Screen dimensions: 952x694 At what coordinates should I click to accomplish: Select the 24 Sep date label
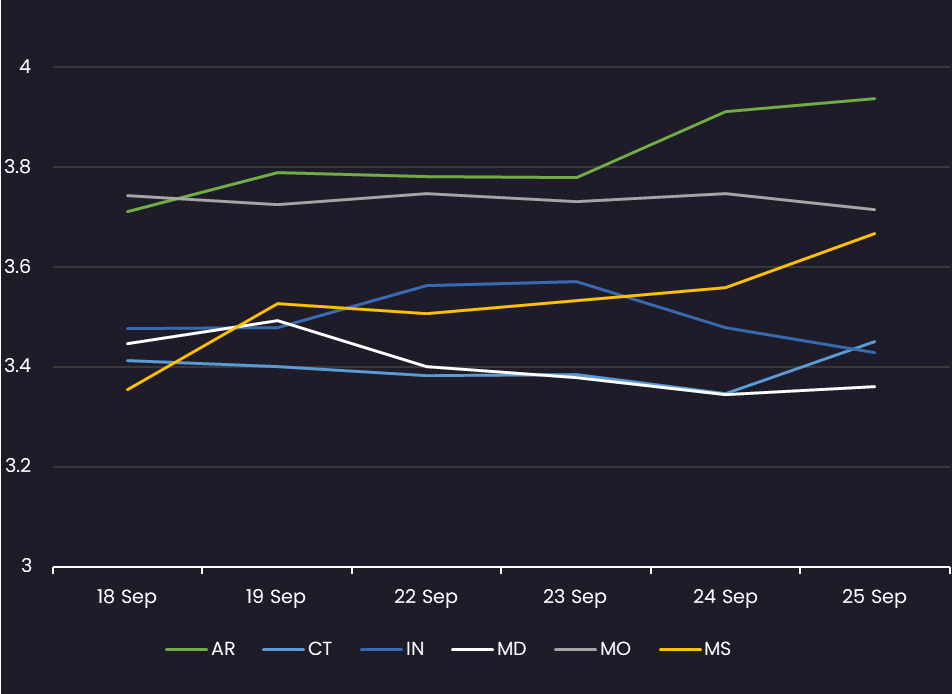tap(726, 597)
